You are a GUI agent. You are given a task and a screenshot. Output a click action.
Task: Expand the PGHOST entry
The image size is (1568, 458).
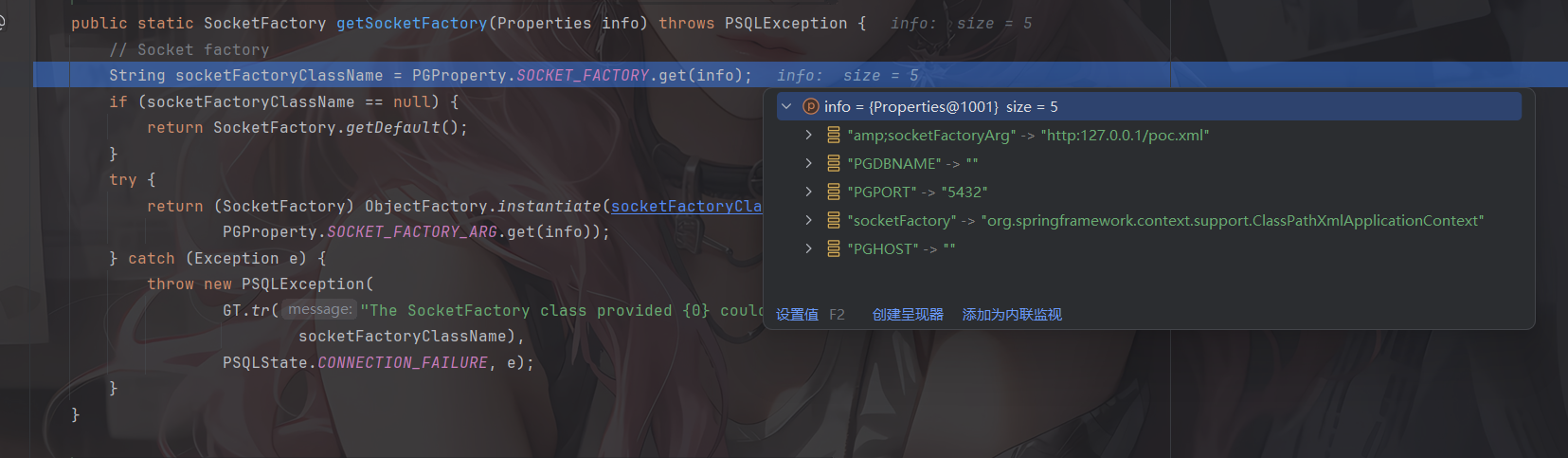click(x=808, y=249)
